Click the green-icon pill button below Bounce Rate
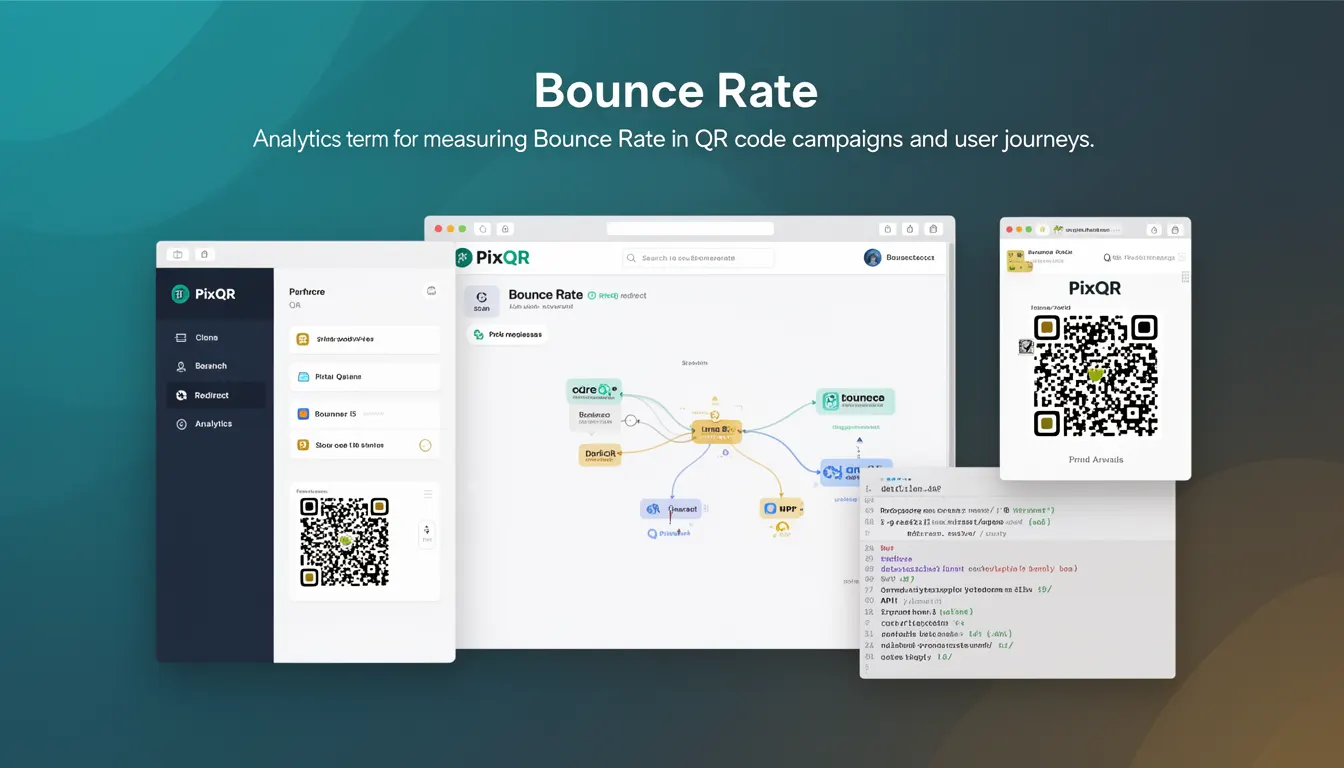 click(x=507, y=334)
